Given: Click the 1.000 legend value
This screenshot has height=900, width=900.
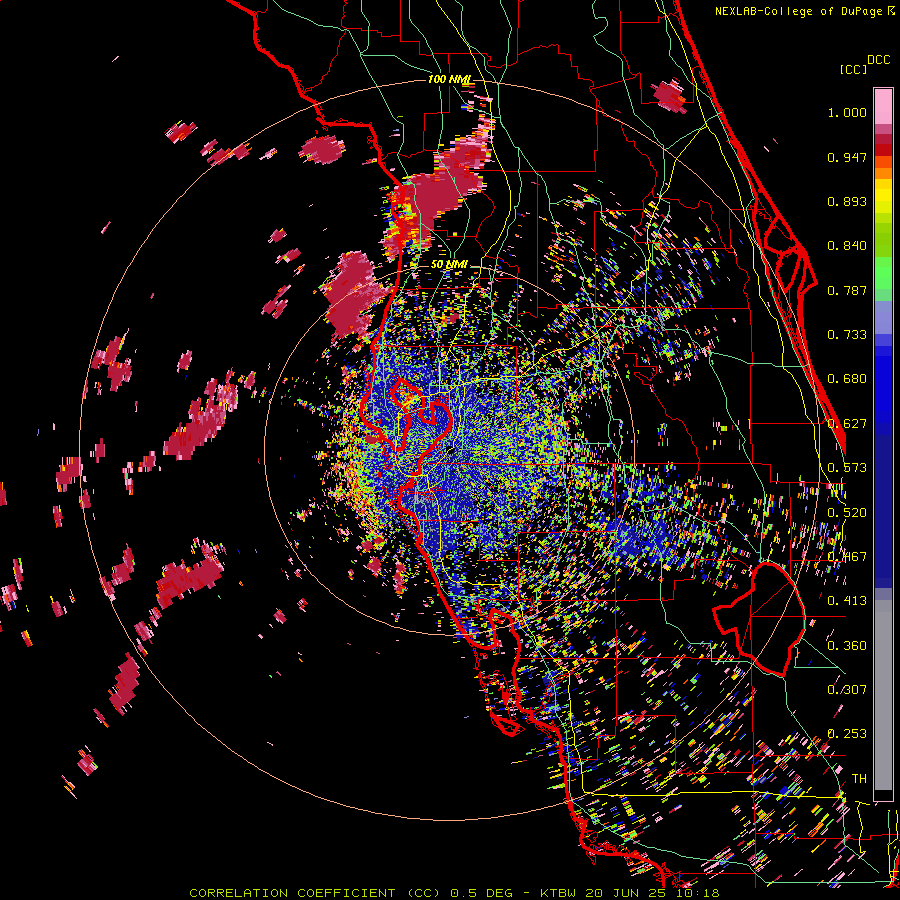Looking at the screenshot, I should (847, 112).
